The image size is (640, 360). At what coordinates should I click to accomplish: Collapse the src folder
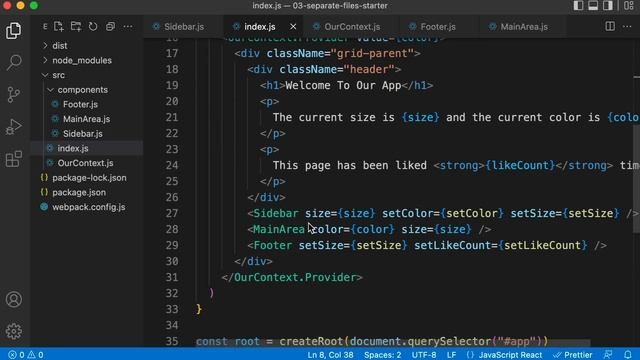point(58,75)
